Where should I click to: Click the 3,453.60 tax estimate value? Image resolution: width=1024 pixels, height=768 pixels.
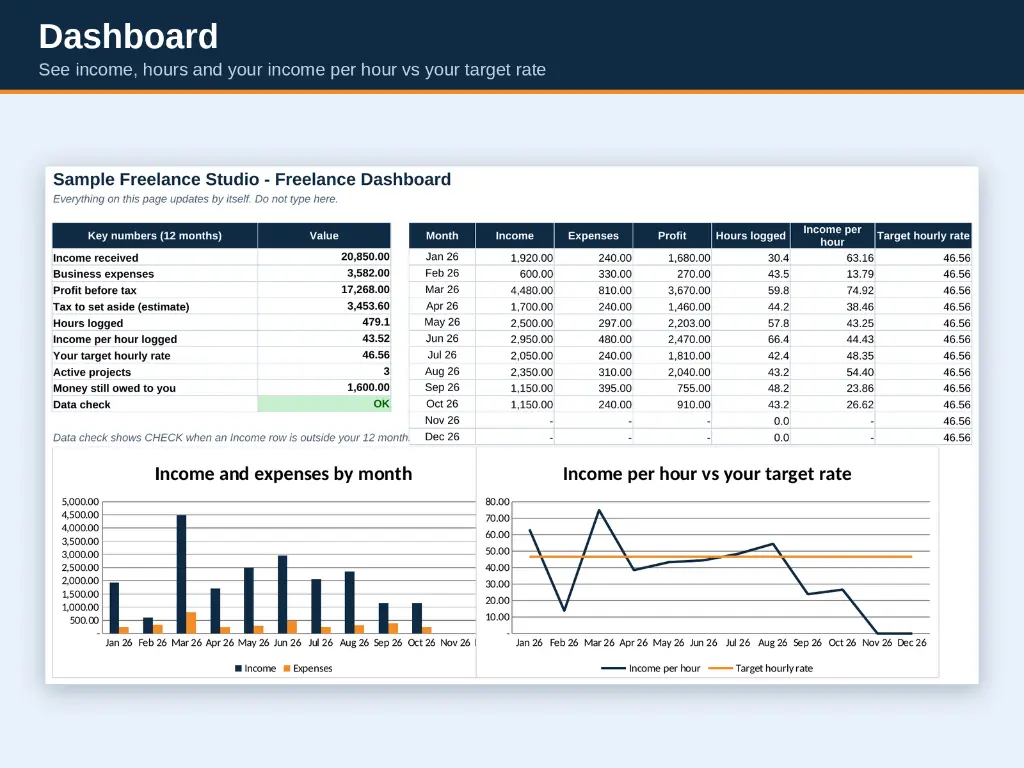[x=368, y=306]
